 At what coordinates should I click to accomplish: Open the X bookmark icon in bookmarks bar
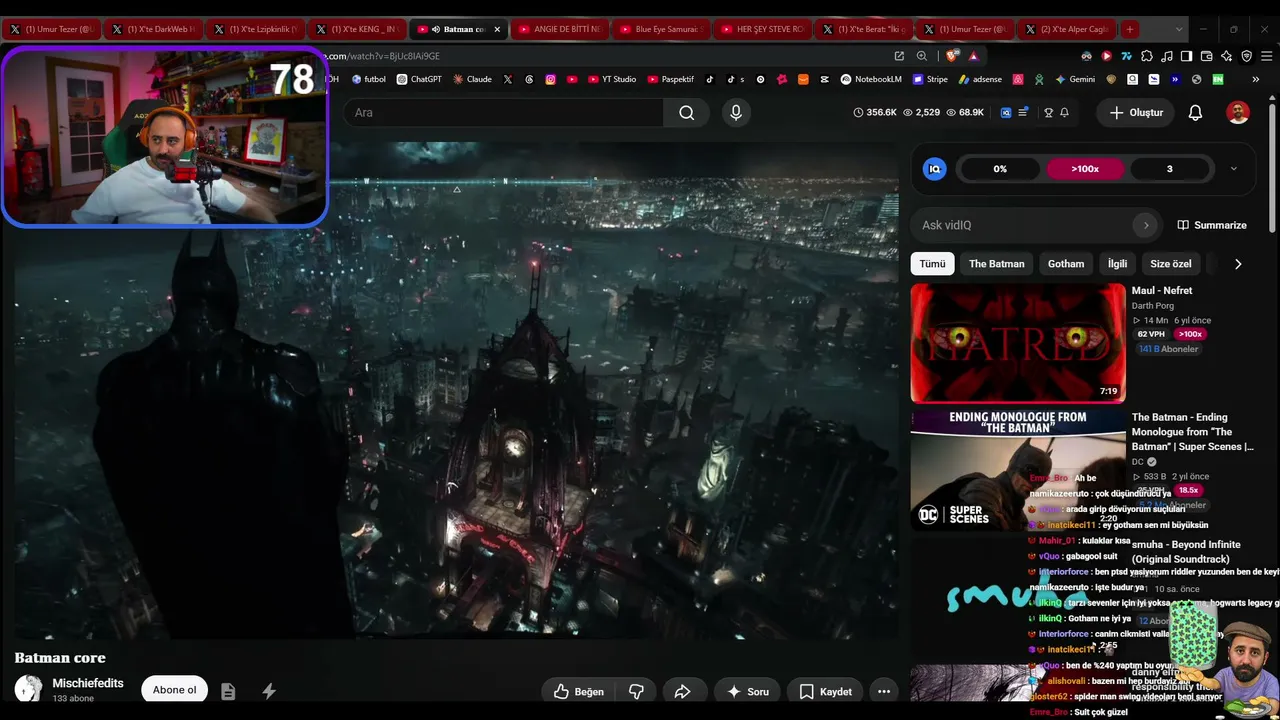508,79
